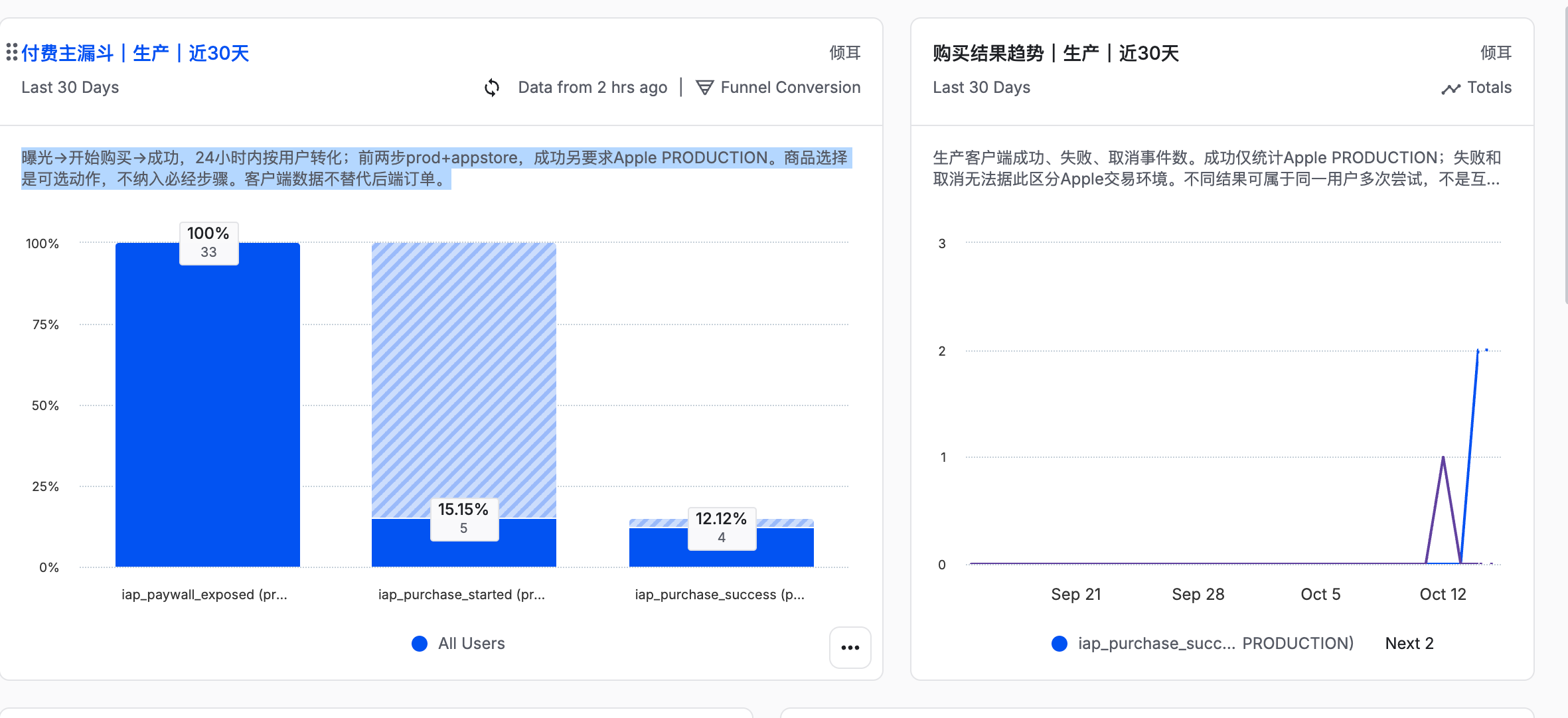The width and height of the screenshot is (1568, 718).
Task: Click the iap_purchase_succ... PRODUCTION) legend label
Action: pos(1215,644)
